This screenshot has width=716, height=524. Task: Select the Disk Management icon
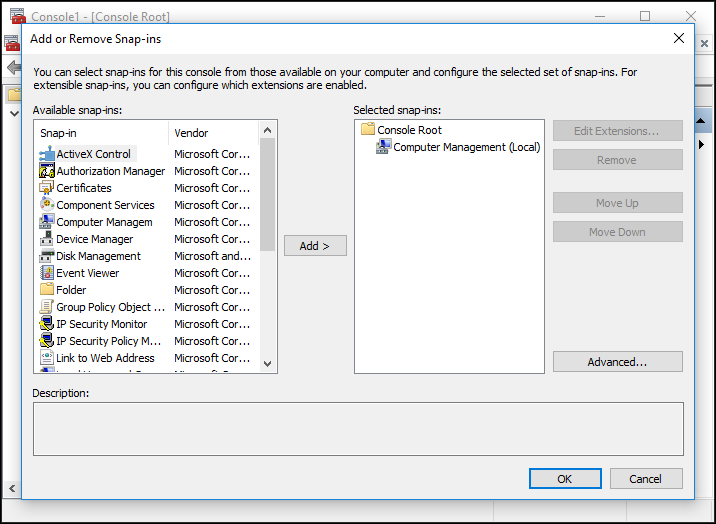(x=47, y=256)
